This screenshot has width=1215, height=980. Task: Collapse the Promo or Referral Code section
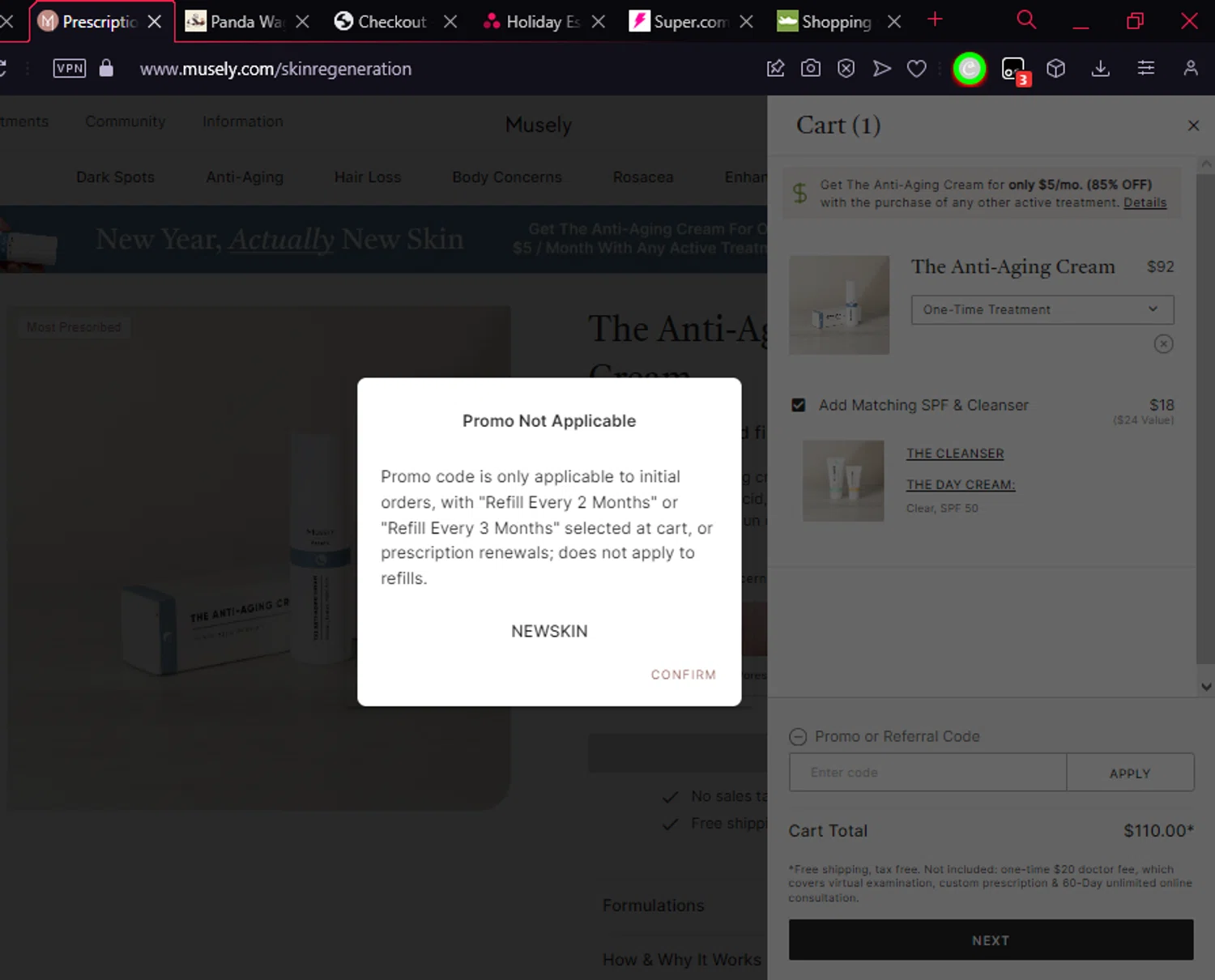[x=798, y=736]
